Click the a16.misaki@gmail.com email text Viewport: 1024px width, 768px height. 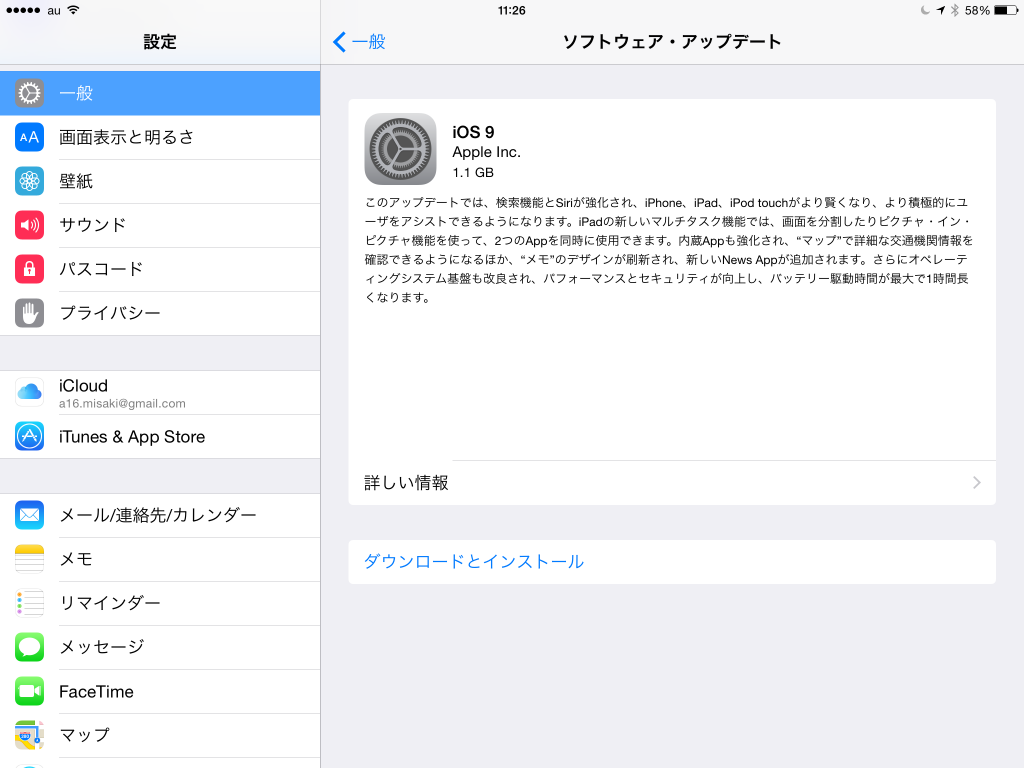tap(122, 404)
